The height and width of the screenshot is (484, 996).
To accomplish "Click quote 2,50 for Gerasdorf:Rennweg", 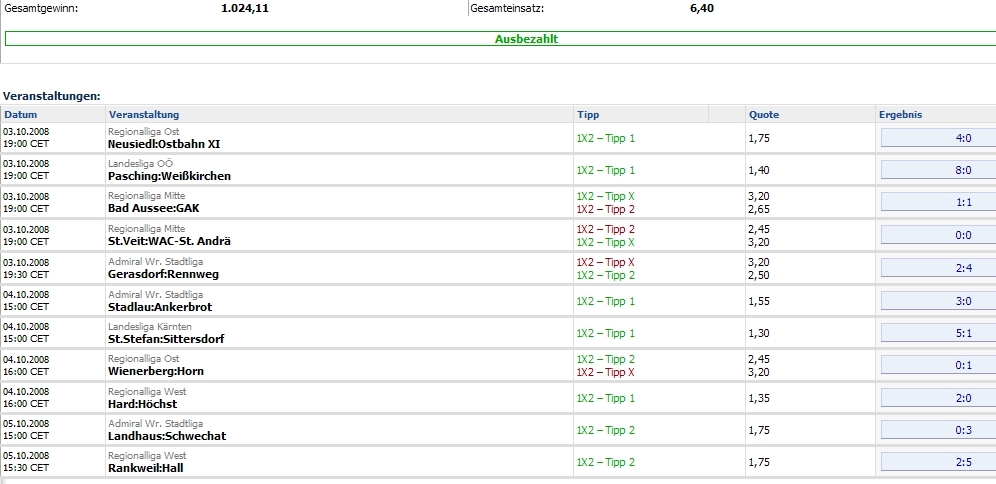I will (759, 275).
